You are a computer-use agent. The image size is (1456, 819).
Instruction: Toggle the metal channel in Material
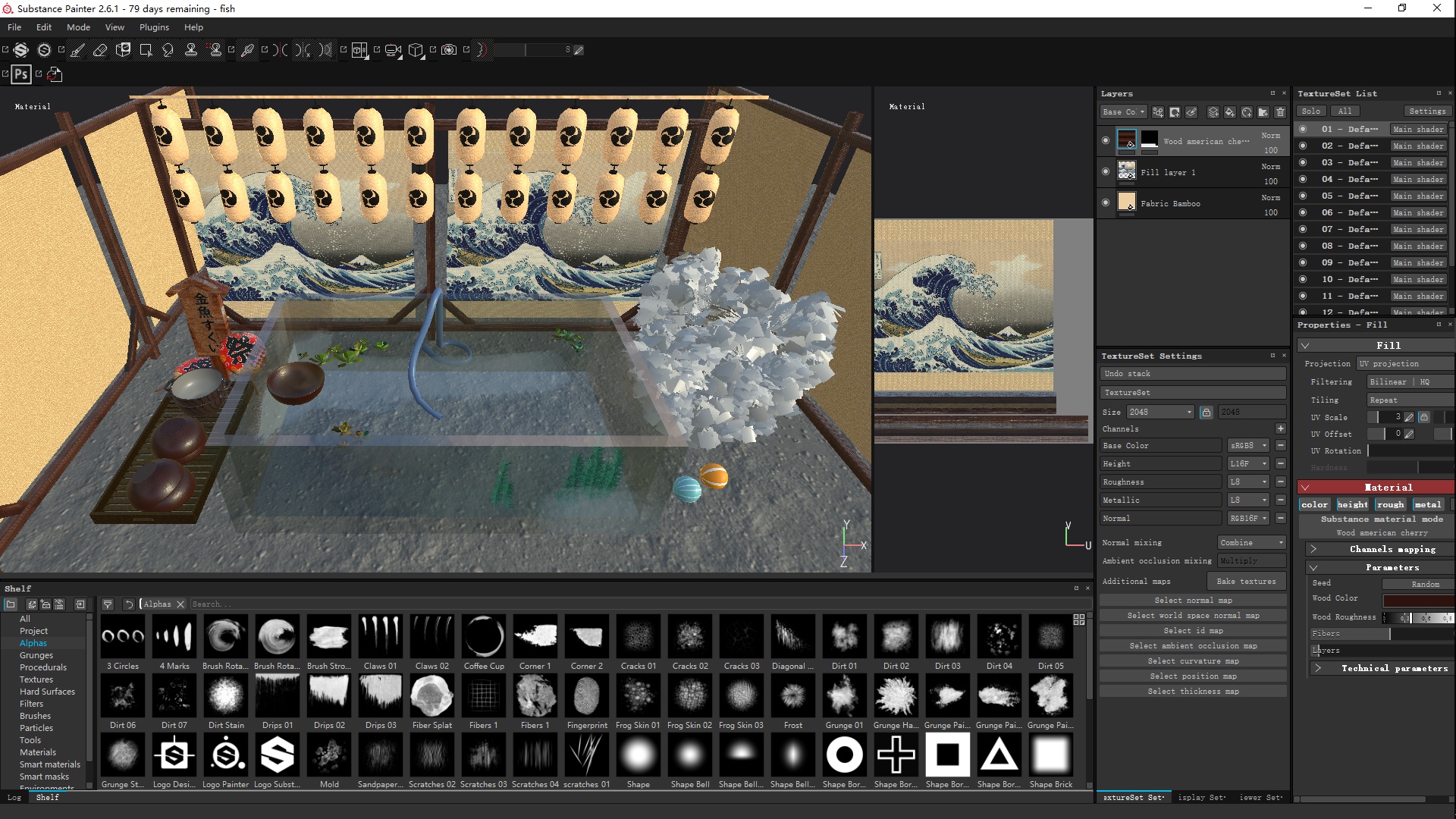tap(1428, 505)
